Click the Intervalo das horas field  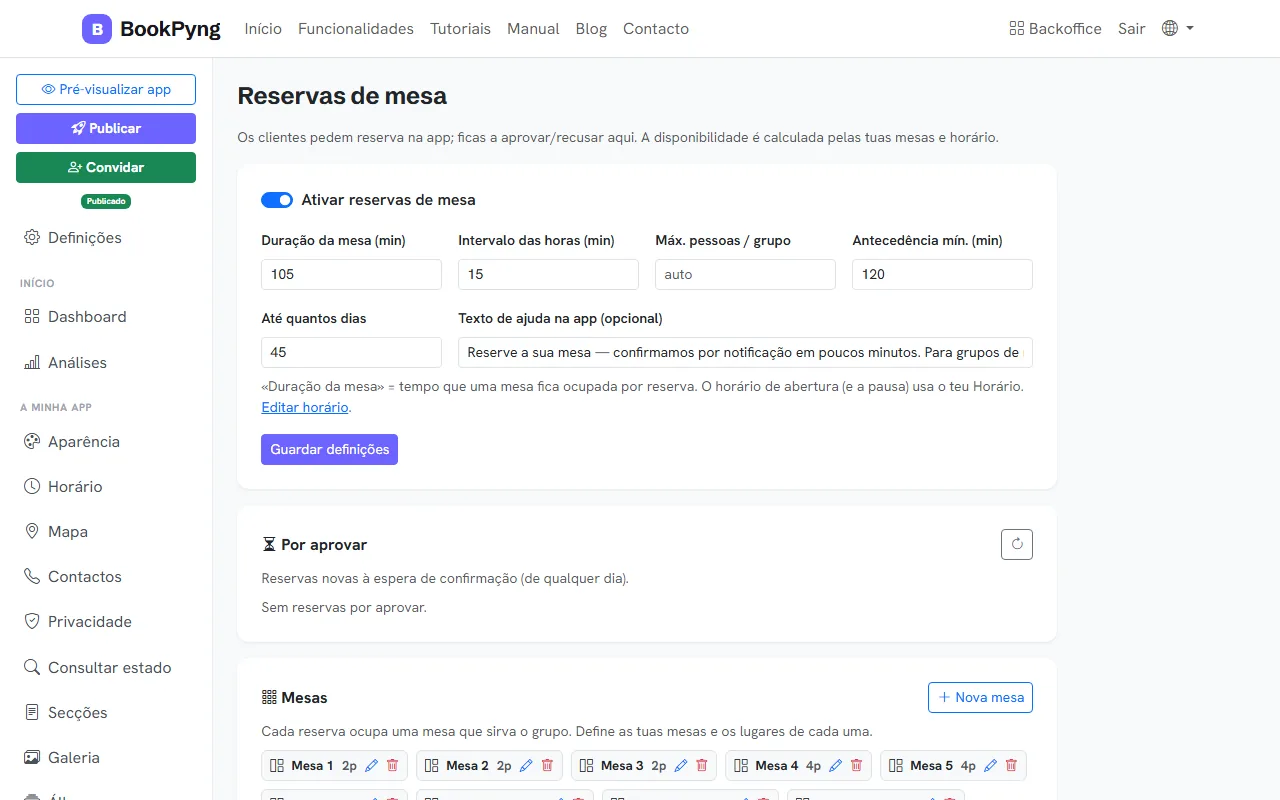548,274
